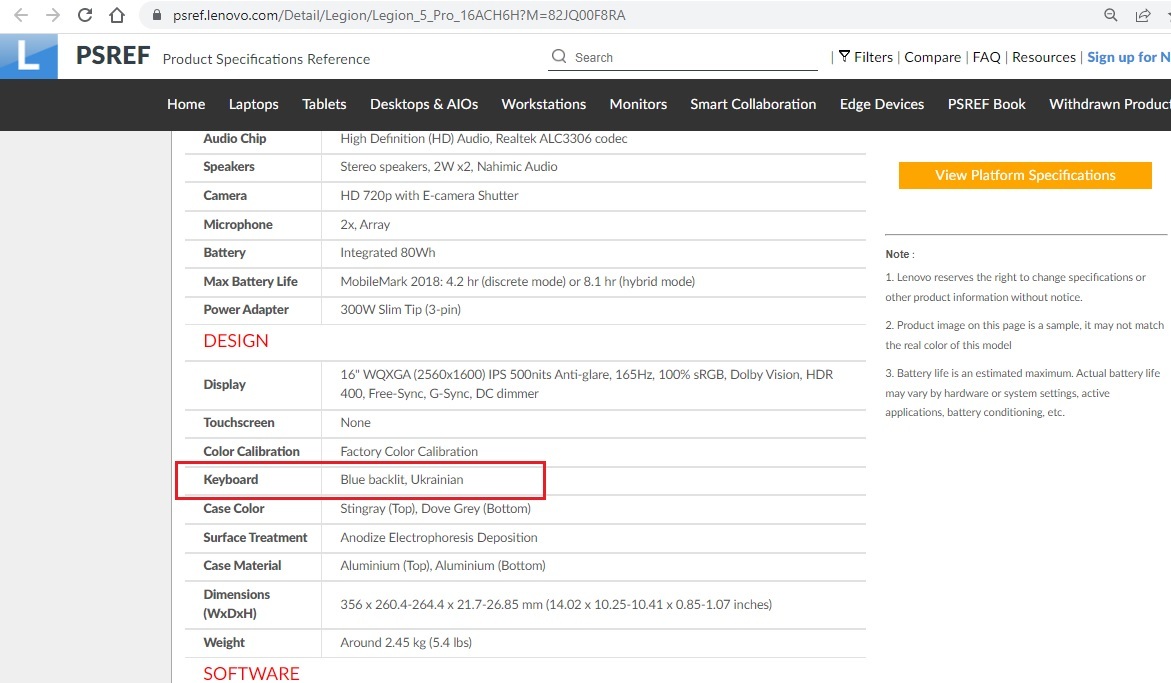Open the Withdrawn Products menu
1171x683 pixels.
pos(1110,105)
